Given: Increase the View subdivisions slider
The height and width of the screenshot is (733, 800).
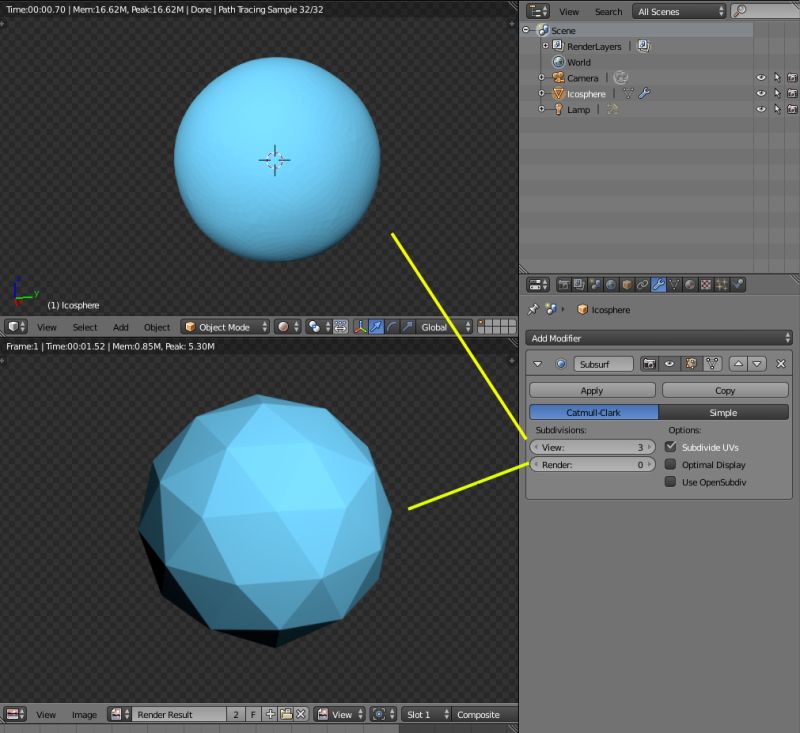Looking at the screenshot, I should click(x=648, y=447).
